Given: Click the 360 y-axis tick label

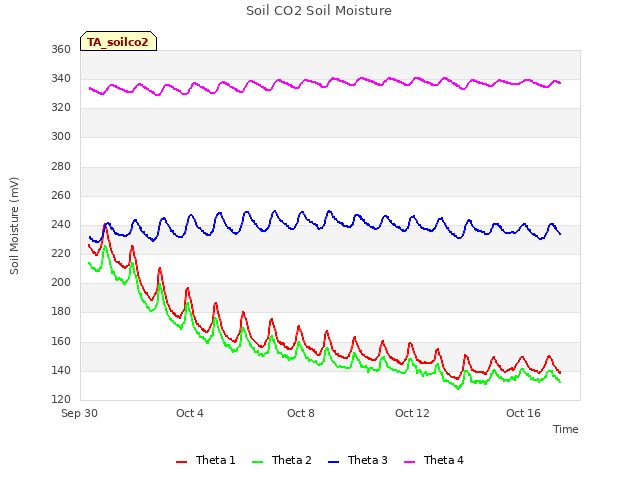Looking at the screenshot, I should [61, 49].
